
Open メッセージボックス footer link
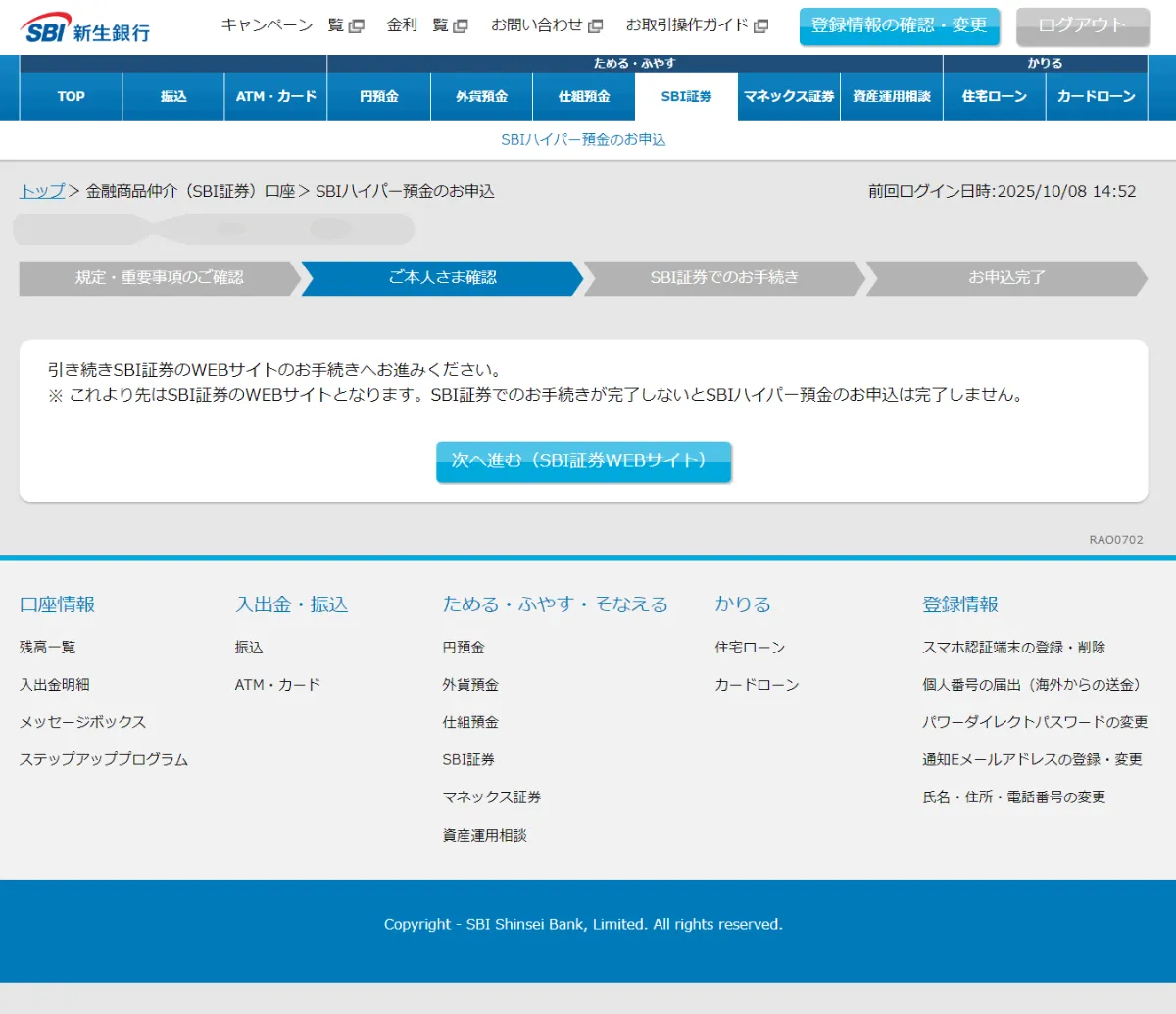click(82, 722)
